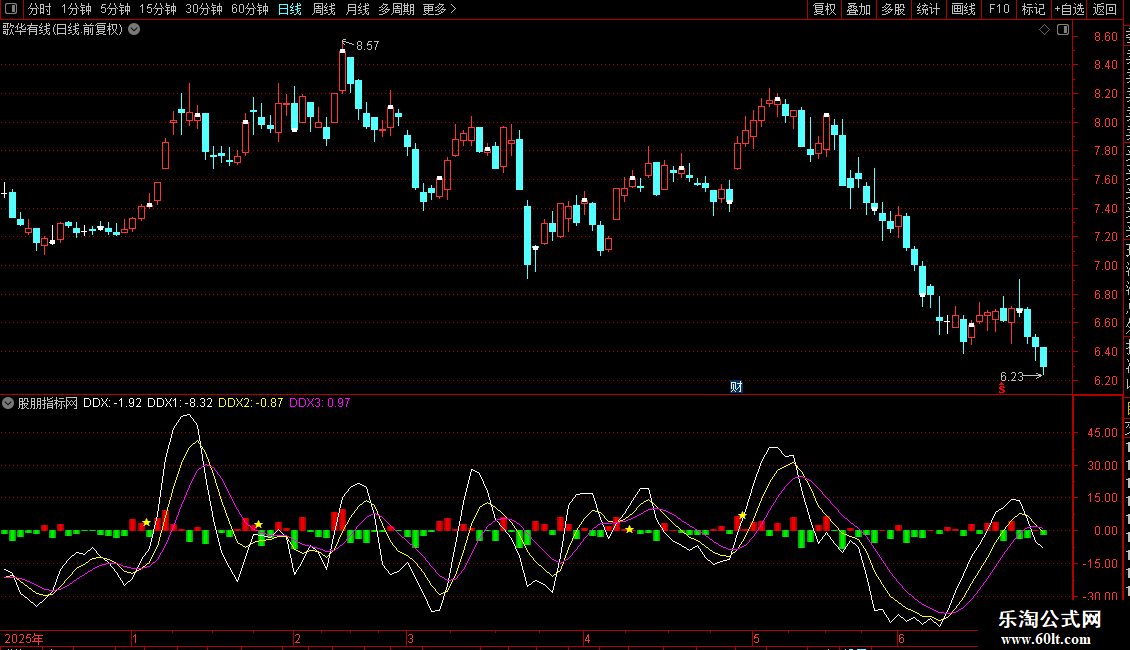Click the diamond marker icon
This screenshot has width=1130, height=650.
1044,30
